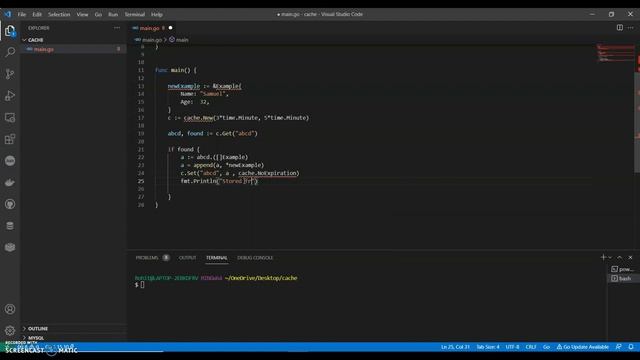Open the database view in activity bar
The image size is (640, 360).
point(10,226)
